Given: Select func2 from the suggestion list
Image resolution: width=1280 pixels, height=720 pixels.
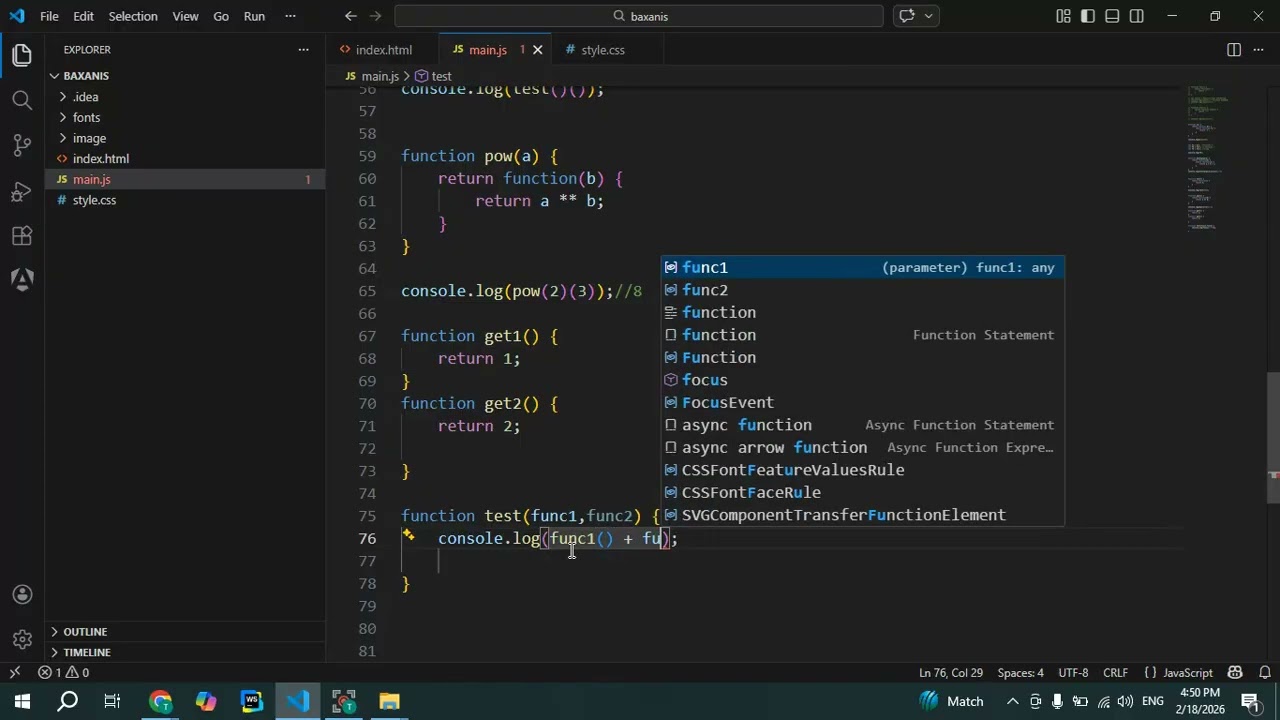Looking at the screenshot, I should click(x=862, y=290).
